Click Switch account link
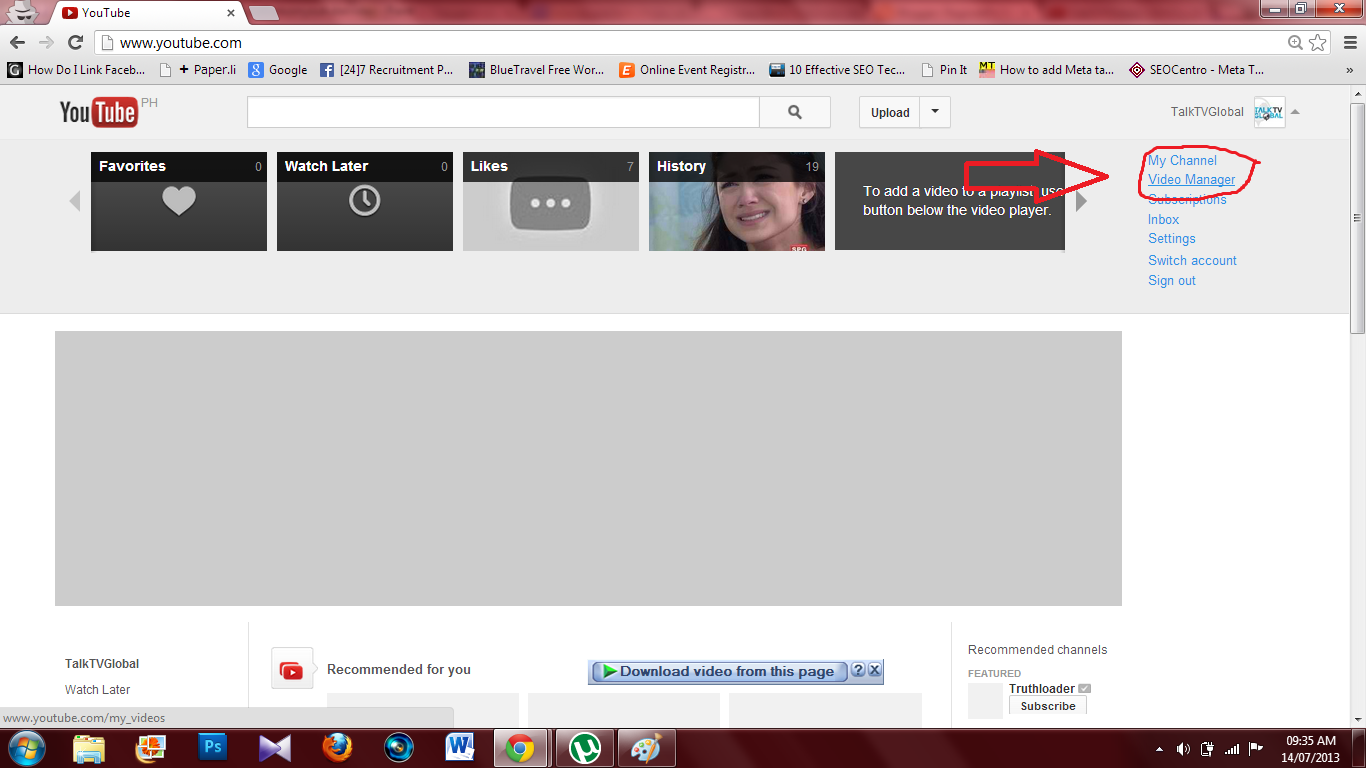Viewport: 1366px width, 768px height. tap(1192, 260)
